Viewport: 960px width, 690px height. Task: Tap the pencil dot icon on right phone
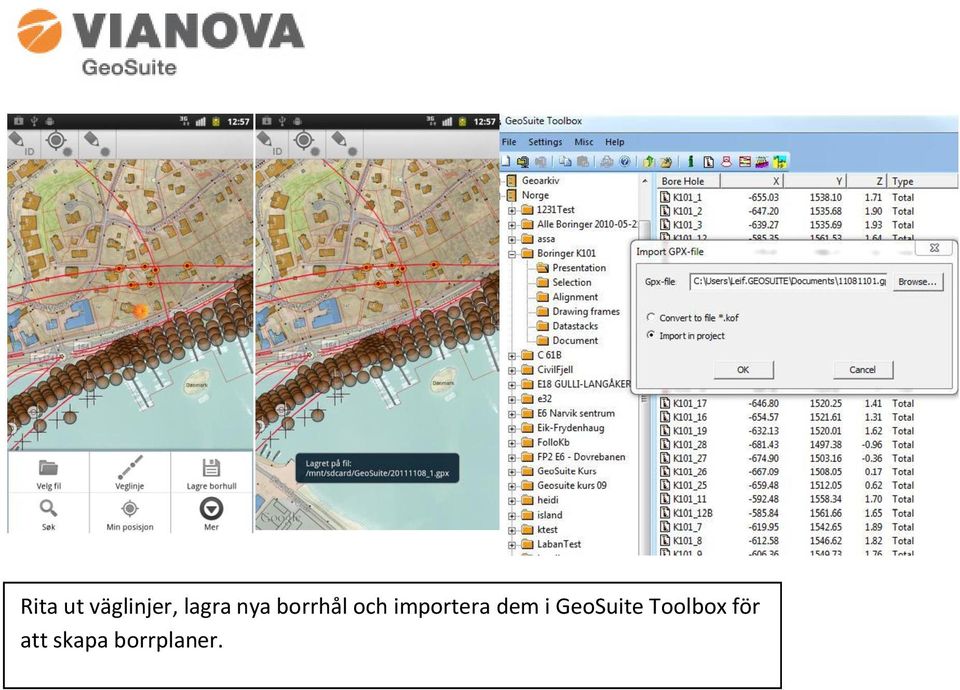click(x=343, y=143)
